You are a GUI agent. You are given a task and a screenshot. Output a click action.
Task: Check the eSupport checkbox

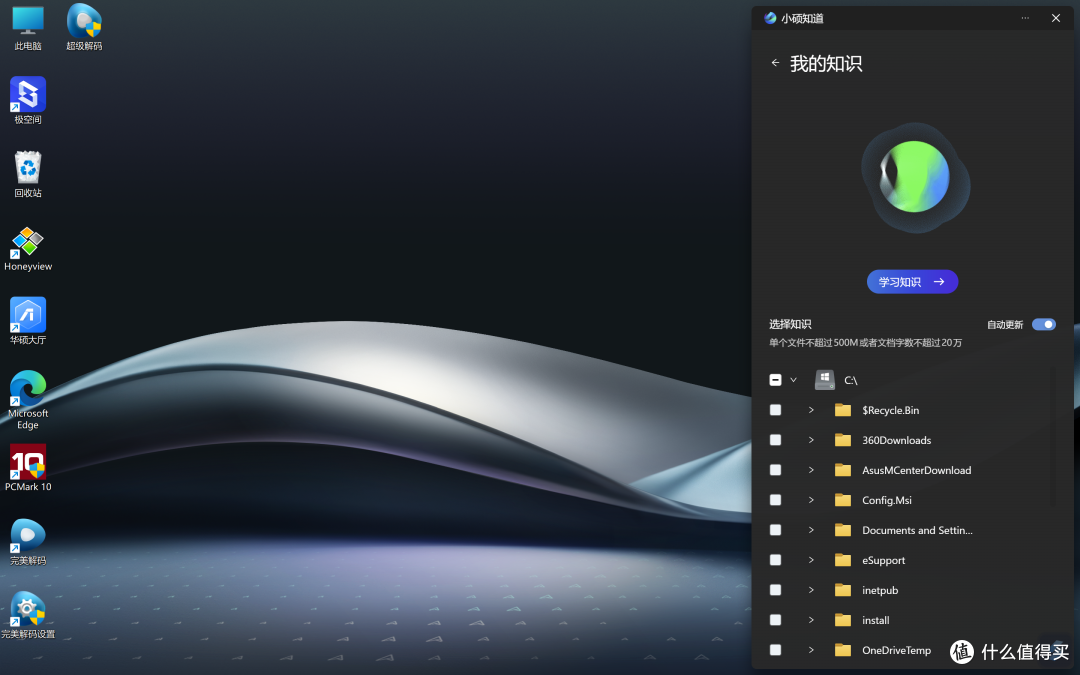click(775, 560)
